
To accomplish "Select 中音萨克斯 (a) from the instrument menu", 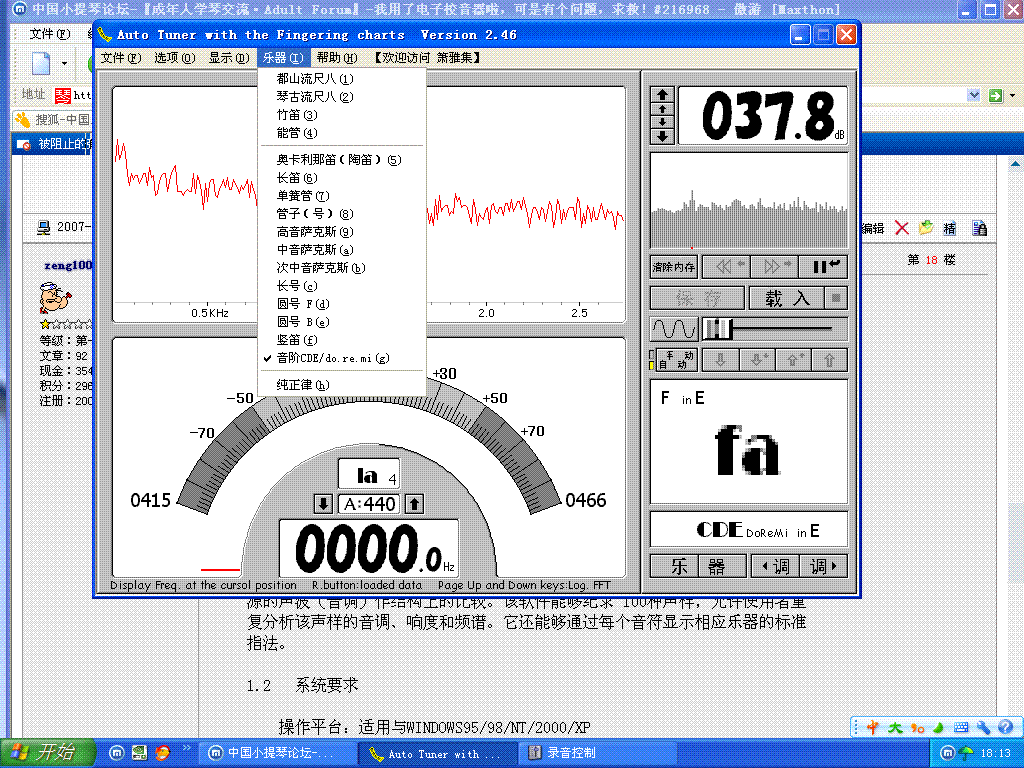I will (x=342, y=249).
